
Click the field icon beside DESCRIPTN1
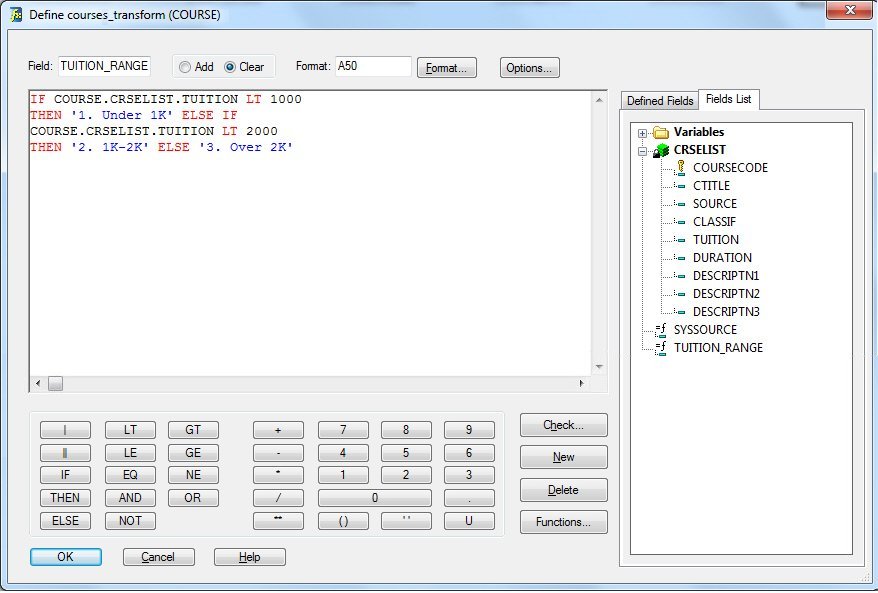(680, 276)
